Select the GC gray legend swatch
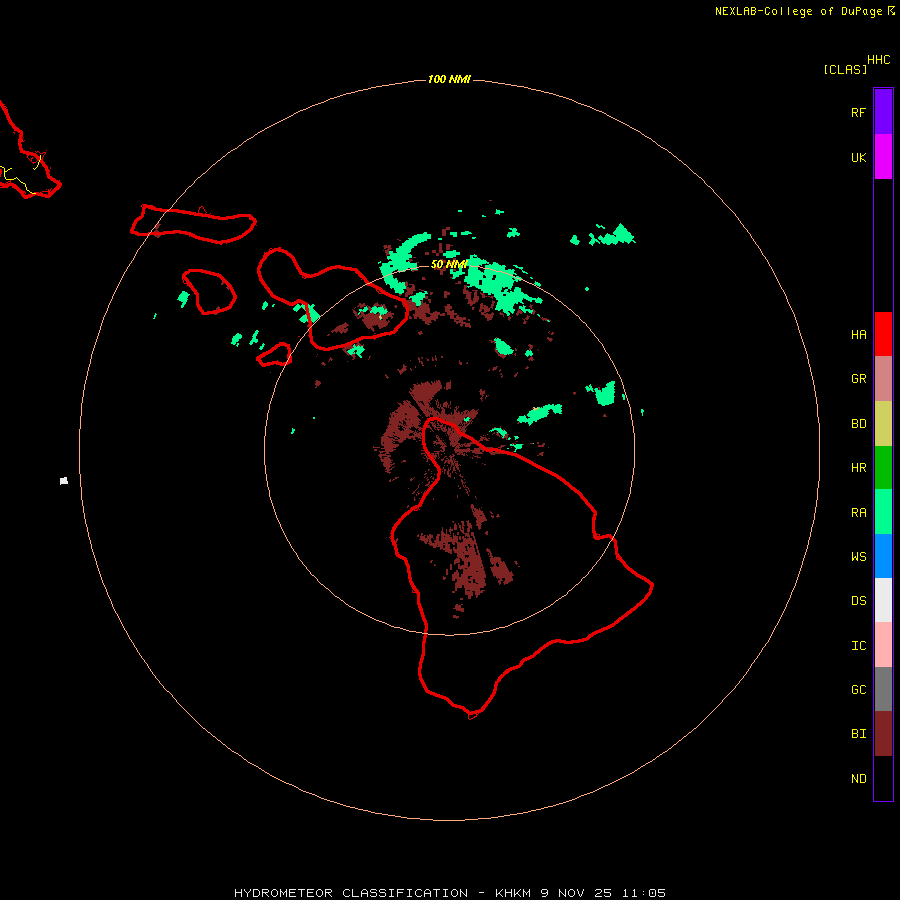 tap(883, 689)
